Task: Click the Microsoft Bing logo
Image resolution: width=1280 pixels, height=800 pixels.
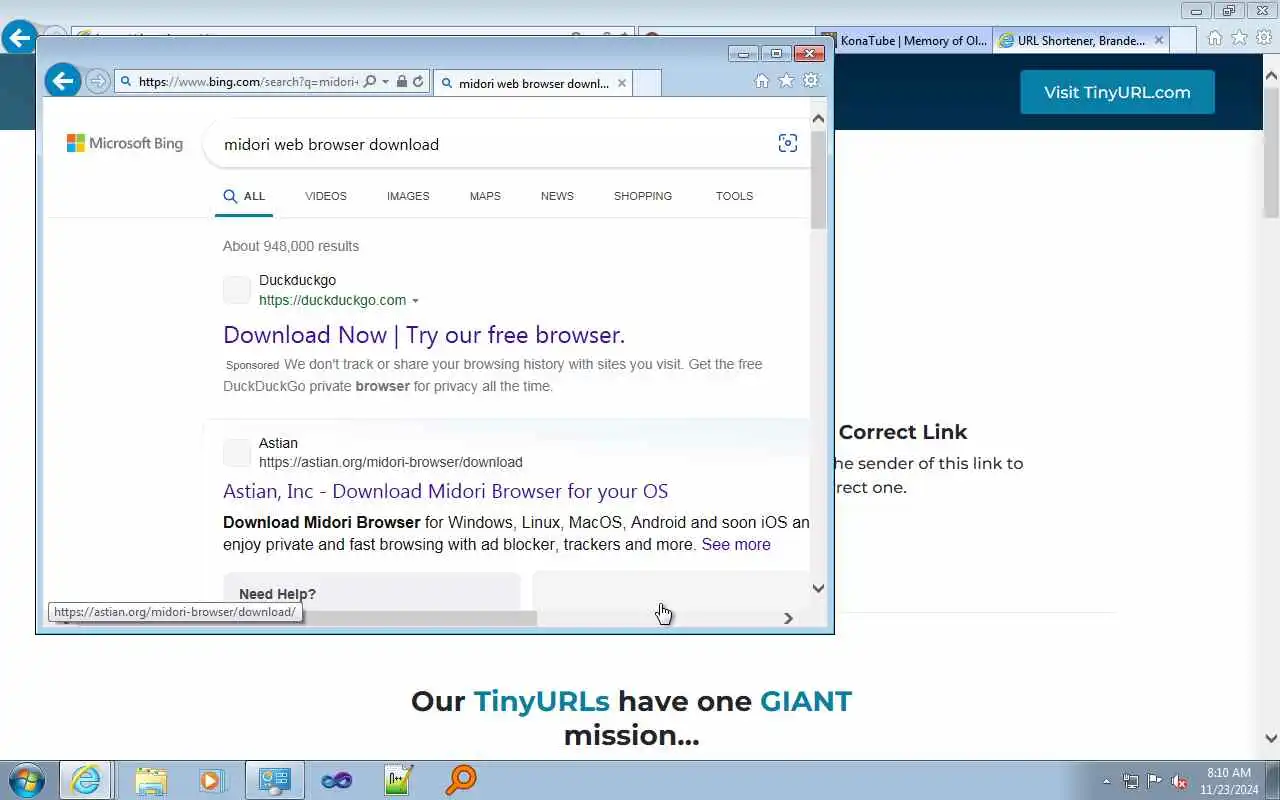Action: [125, 143]
